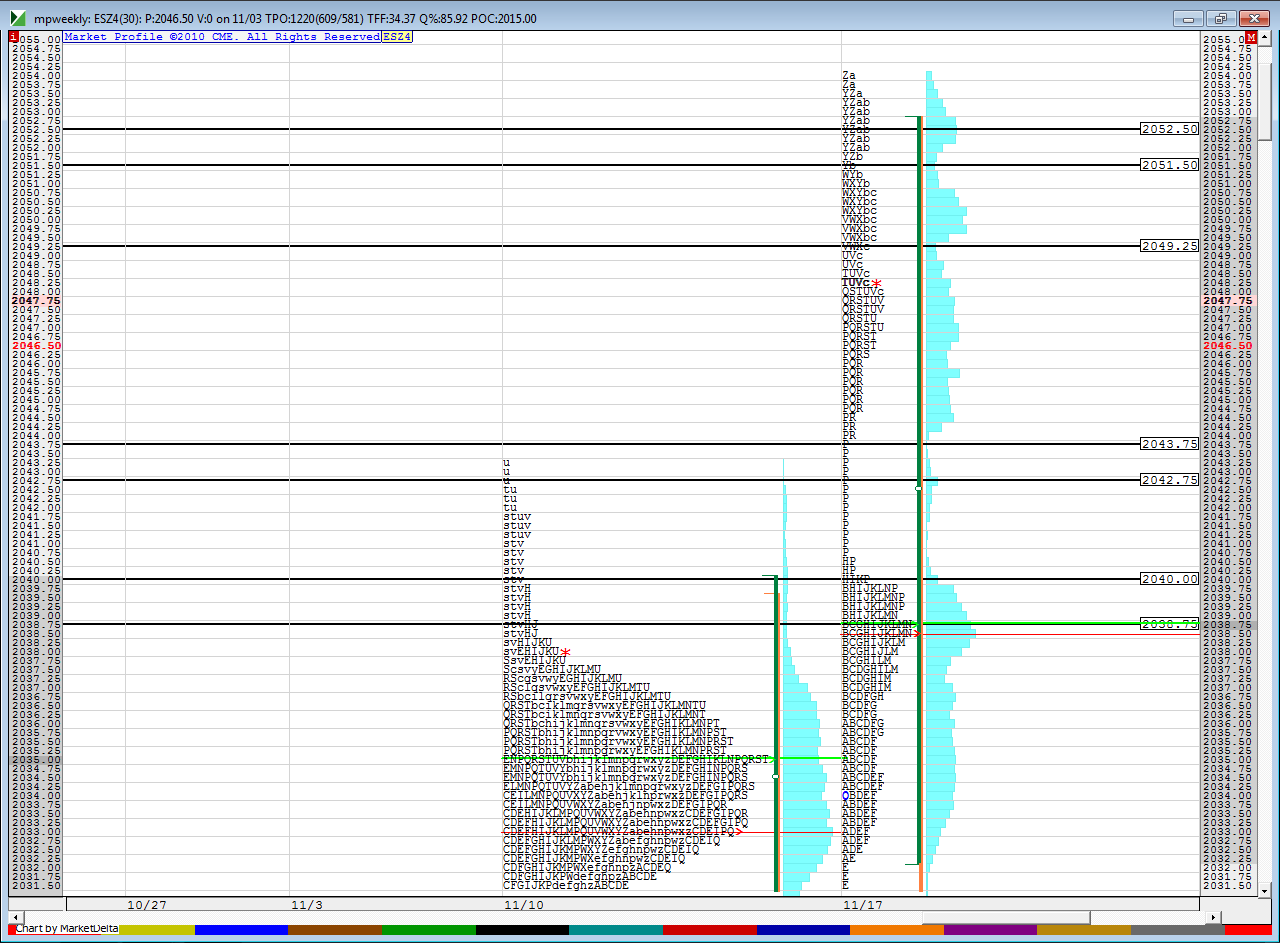Image resolution: width=1280 pixels, height=943 pixels.
Task: Click the 2040.00 price level label
Action: (x=1169, y=579)
